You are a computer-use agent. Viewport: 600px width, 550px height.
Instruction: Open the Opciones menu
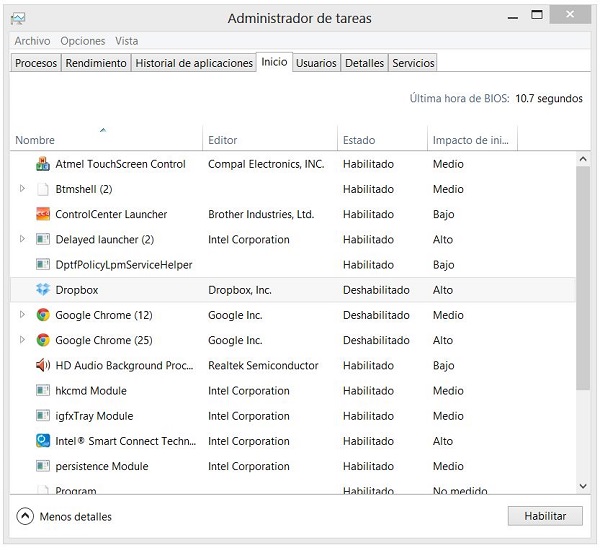tap(83, 41)
